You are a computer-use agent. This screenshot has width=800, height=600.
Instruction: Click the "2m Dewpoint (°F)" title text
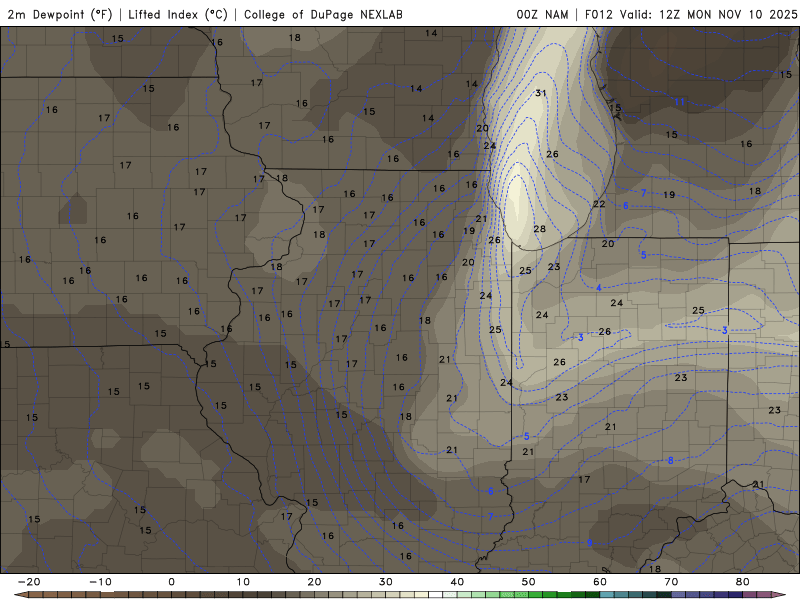click(60, 14)
